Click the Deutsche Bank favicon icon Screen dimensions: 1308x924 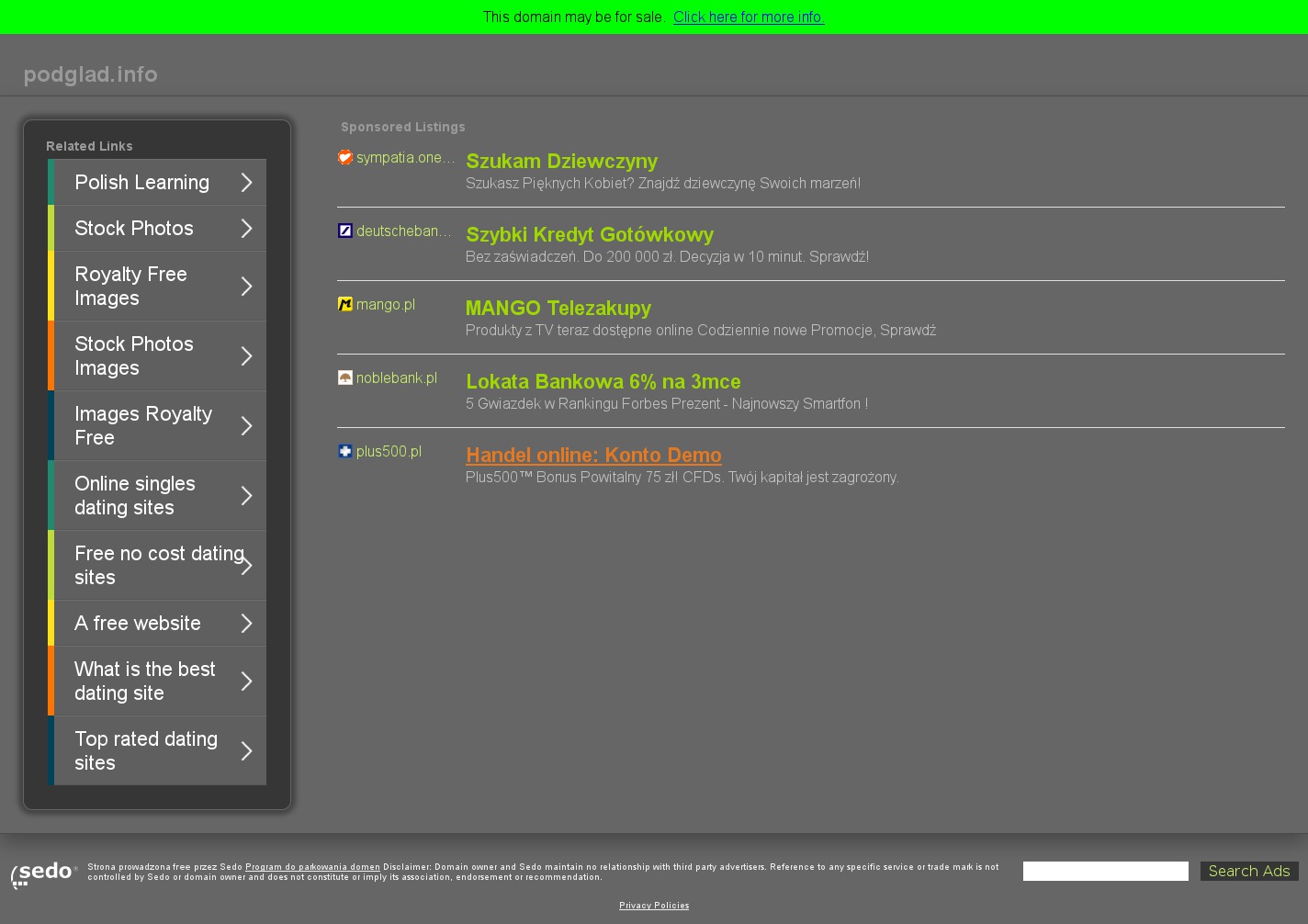click(x=345, y=231)
